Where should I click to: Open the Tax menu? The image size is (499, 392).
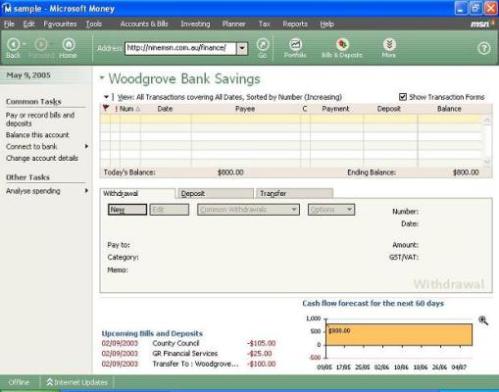(x=264, y=24)
